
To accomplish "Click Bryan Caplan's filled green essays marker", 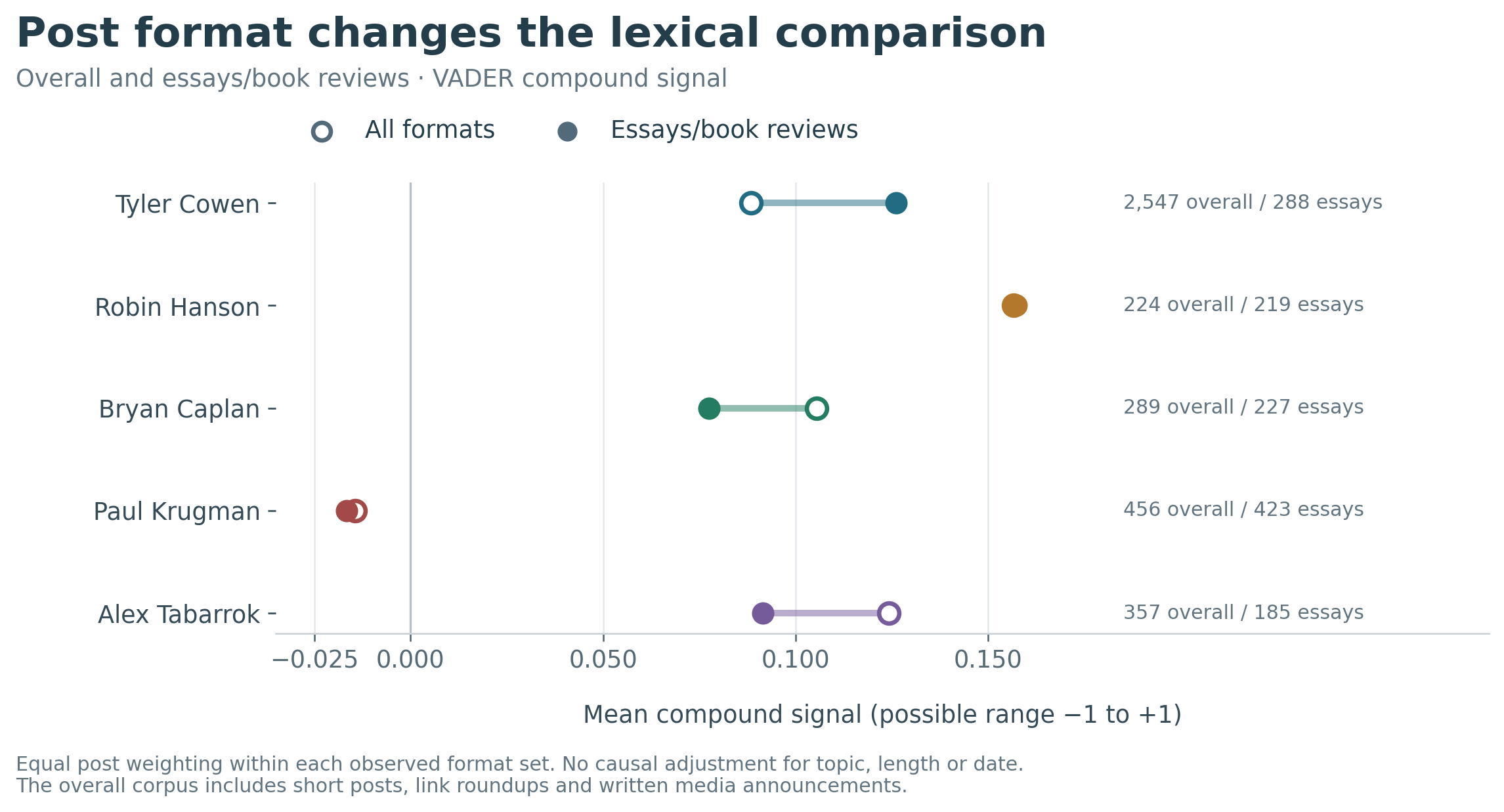I will point(709,408).
